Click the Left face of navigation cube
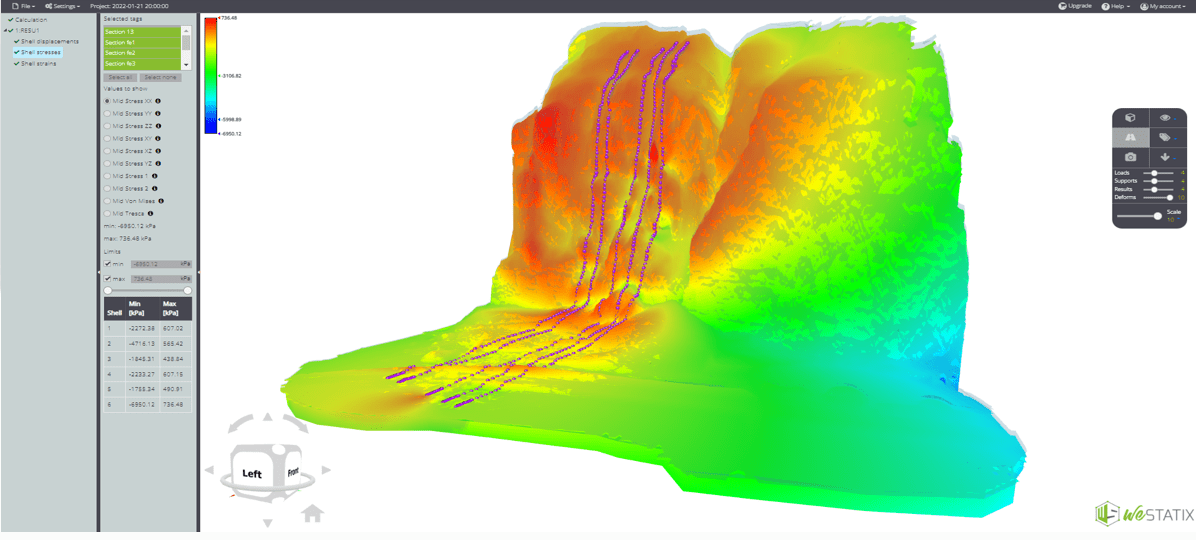1196x540 pixels. (x=252, y=474)
